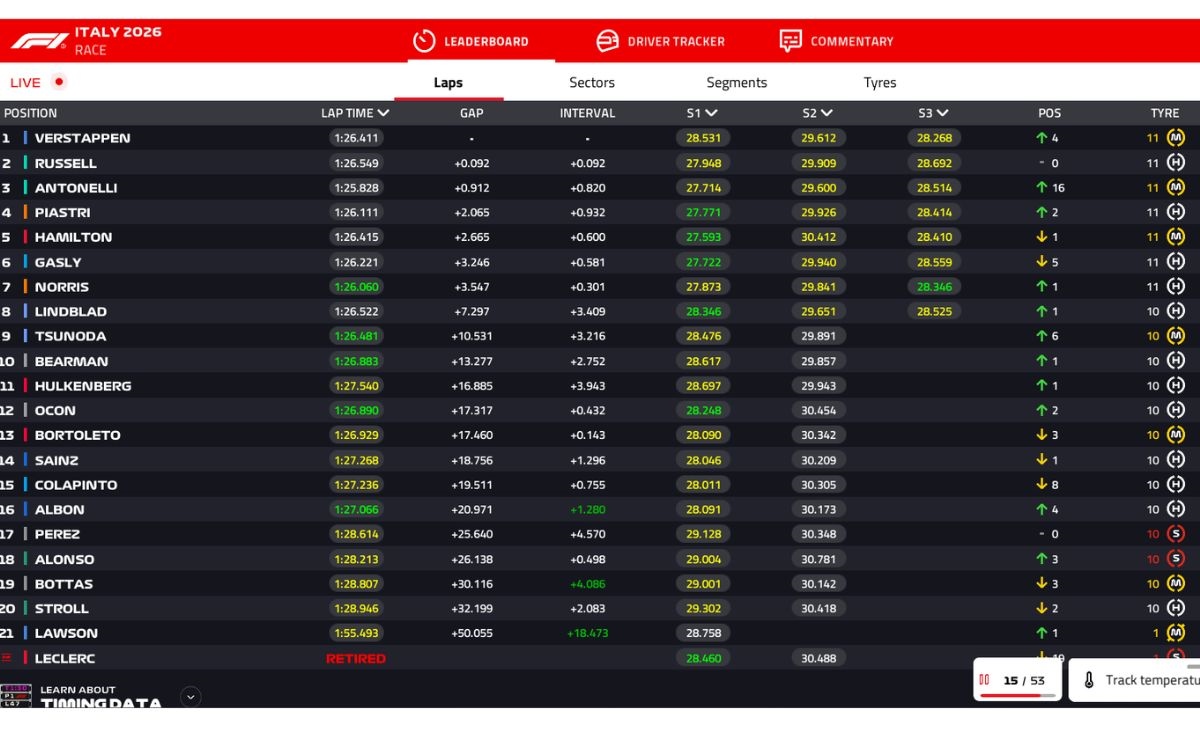
Task: Click Antonelli's green up arrow showing 16
Action: (x=1041, y=187)
